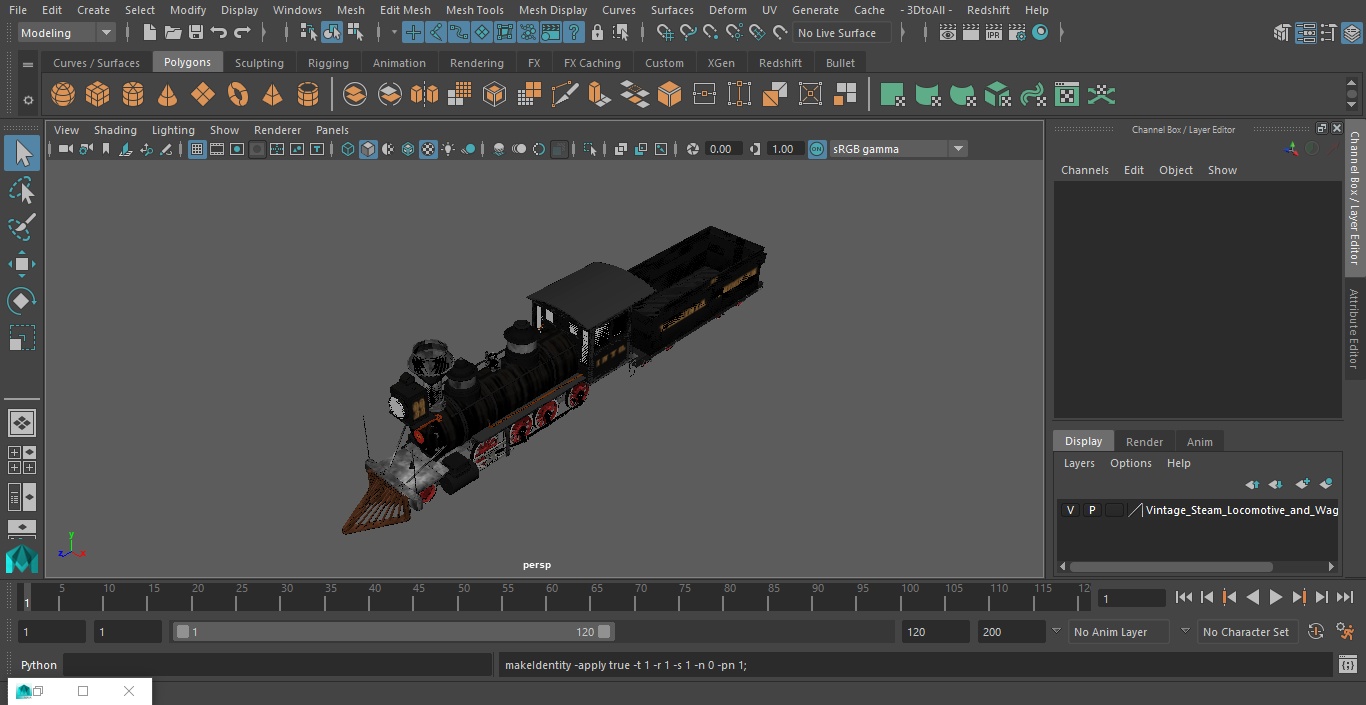This screenshot has width=1366, height=705.
Task: Activate the Paint selection tool
Action: click(x=21, y=227)
